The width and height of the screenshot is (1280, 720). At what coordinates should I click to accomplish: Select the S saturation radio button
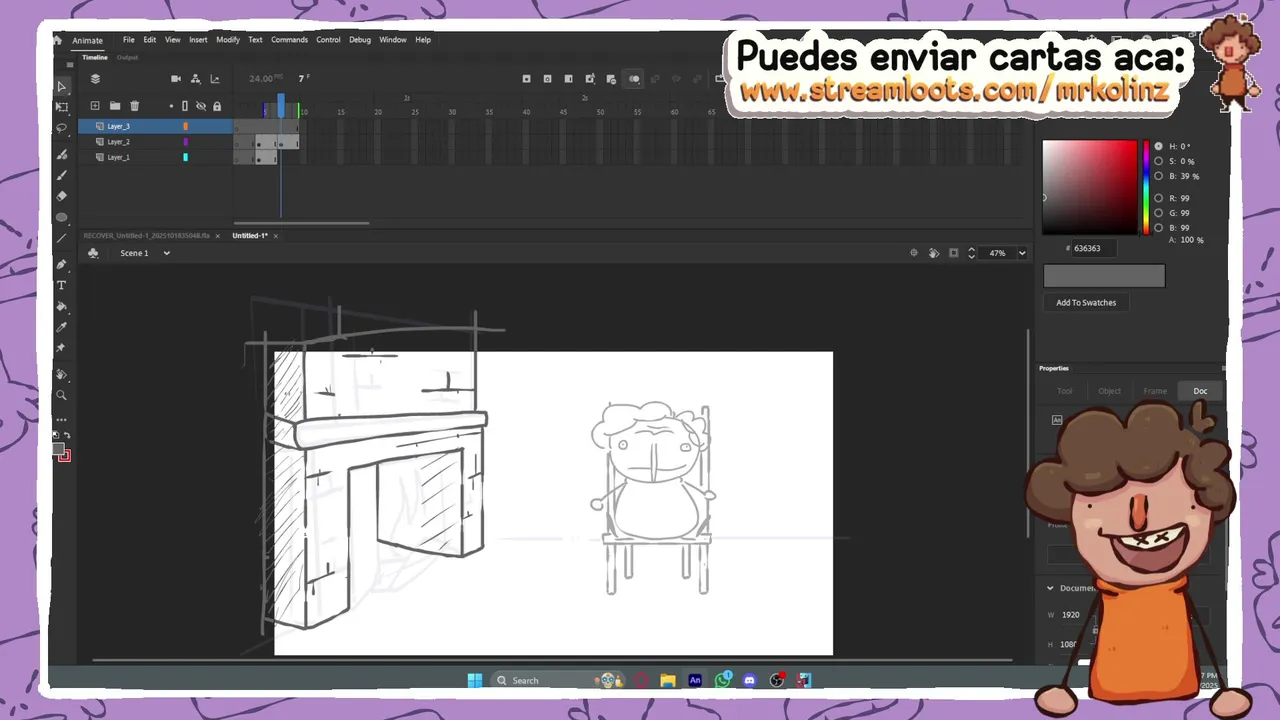tap(1159, 161)
